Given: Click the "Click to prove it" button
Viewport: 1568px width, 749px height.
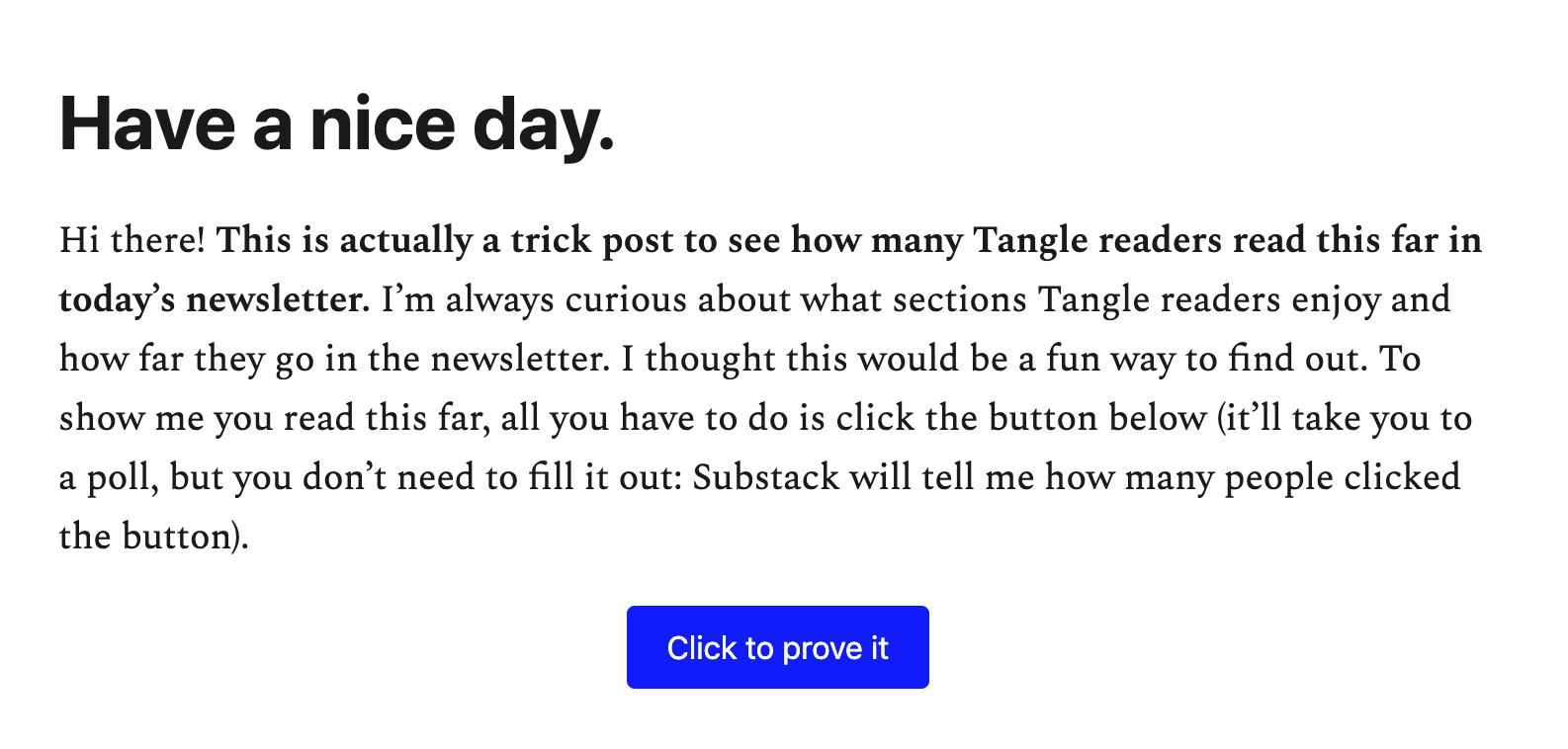Looking at the screenshot, I should (x=777, y=647).
